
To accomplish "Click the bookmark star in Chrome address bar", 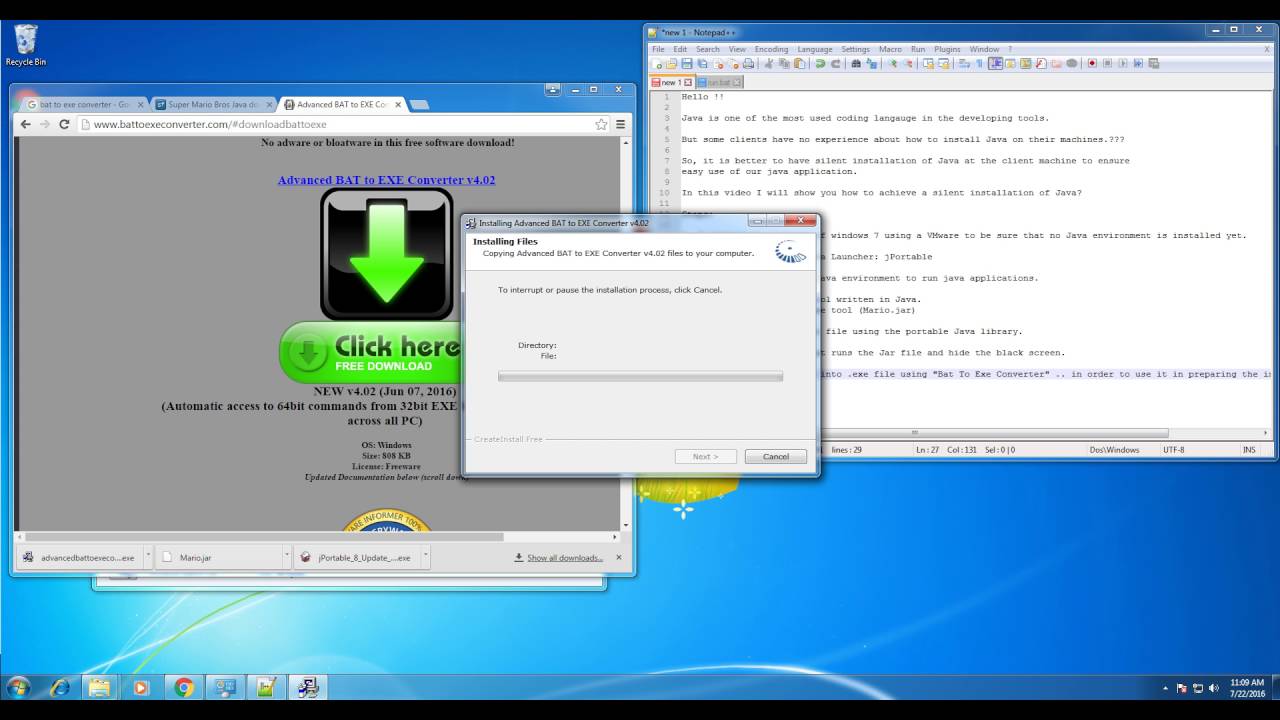I will tap(601, 124).
